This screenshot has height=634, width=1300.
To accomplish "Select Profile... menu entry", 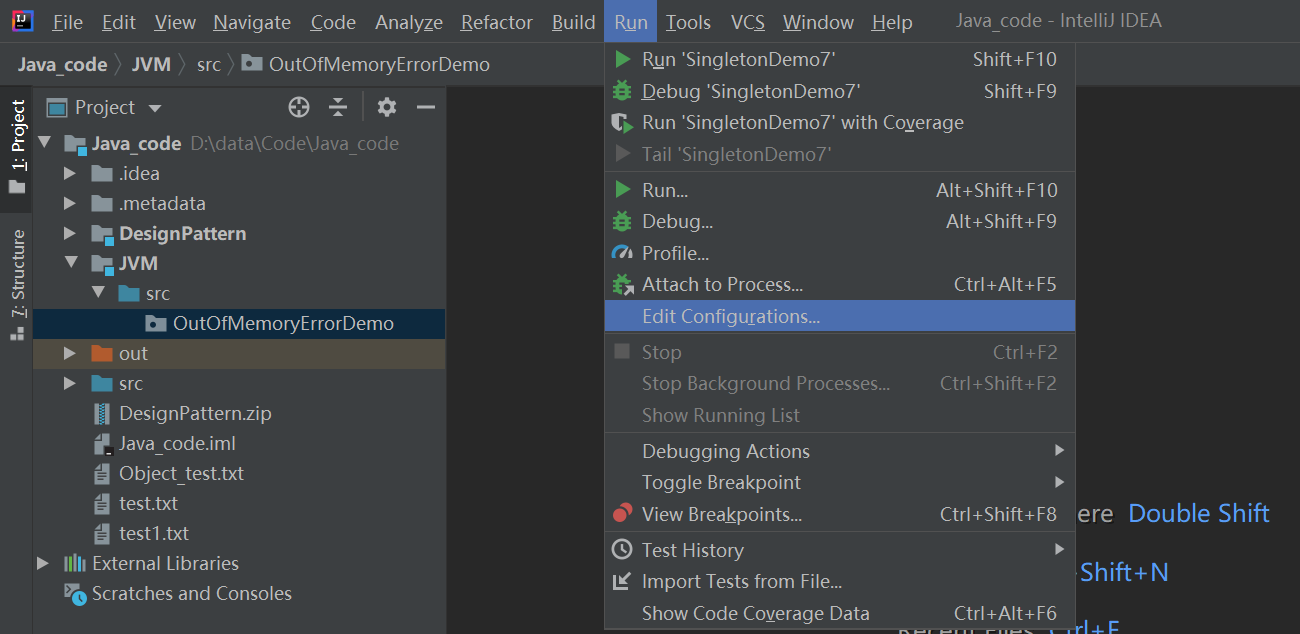I will [x=840, y=253].
